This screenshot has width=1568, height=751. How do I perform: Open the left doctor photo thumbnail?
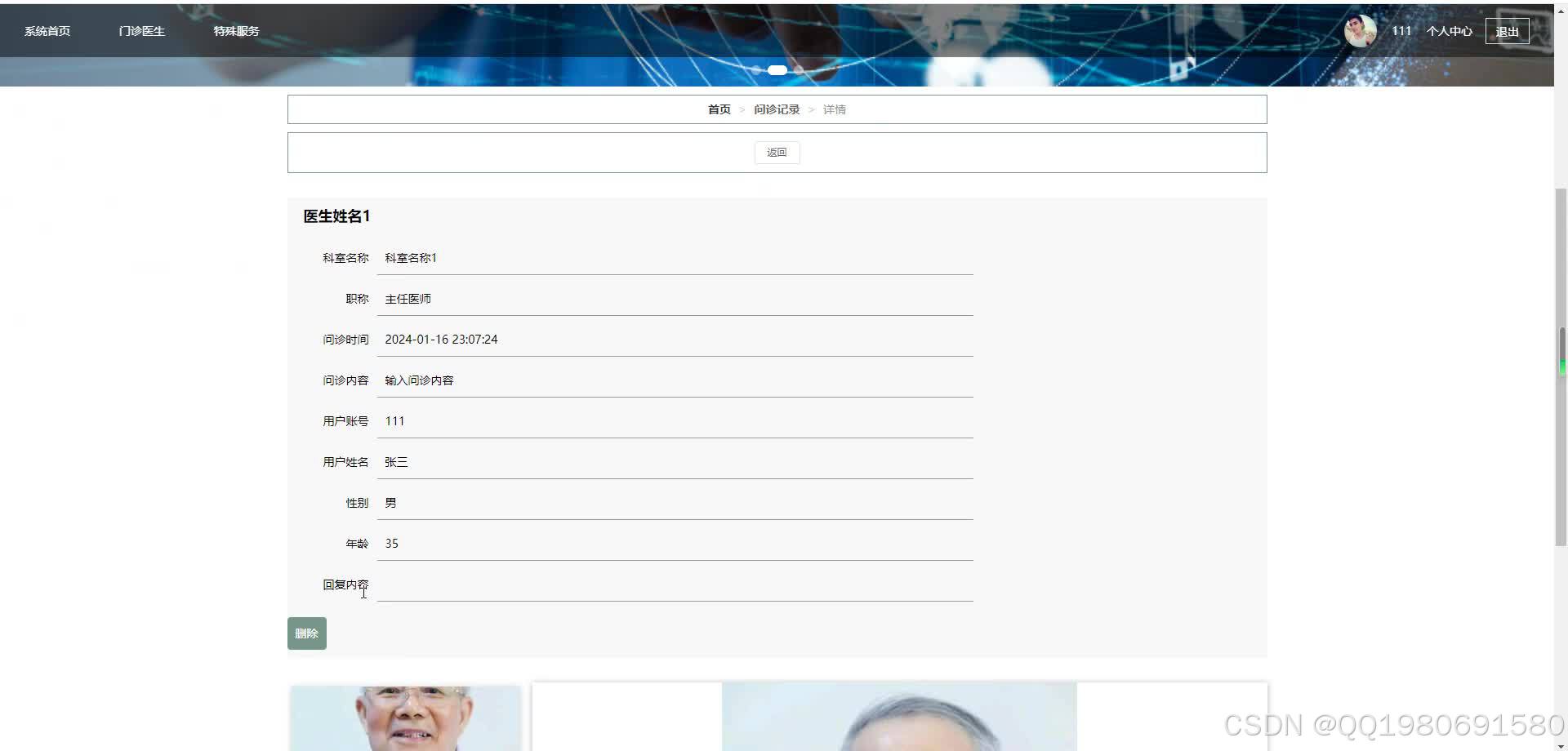pyautogui.click(x=406, y=718)
